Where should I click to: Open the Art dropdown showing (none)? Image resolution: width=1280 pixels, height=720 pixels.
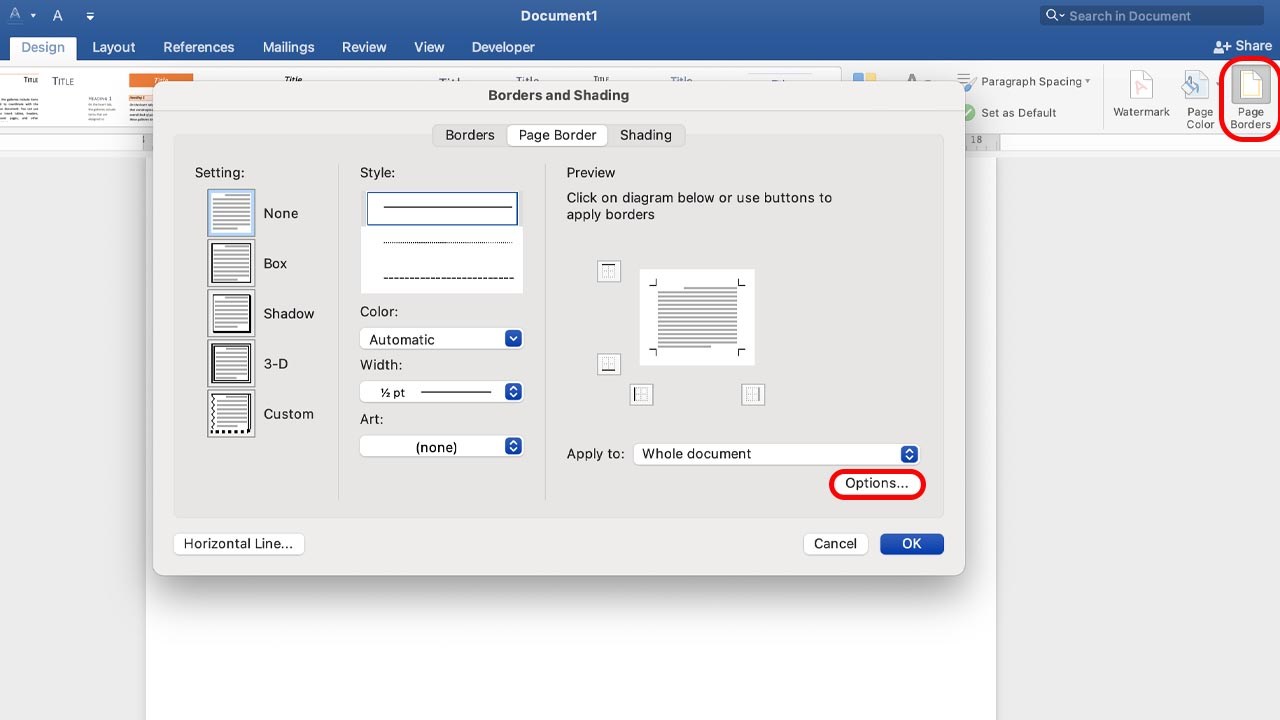pos(441,446)
